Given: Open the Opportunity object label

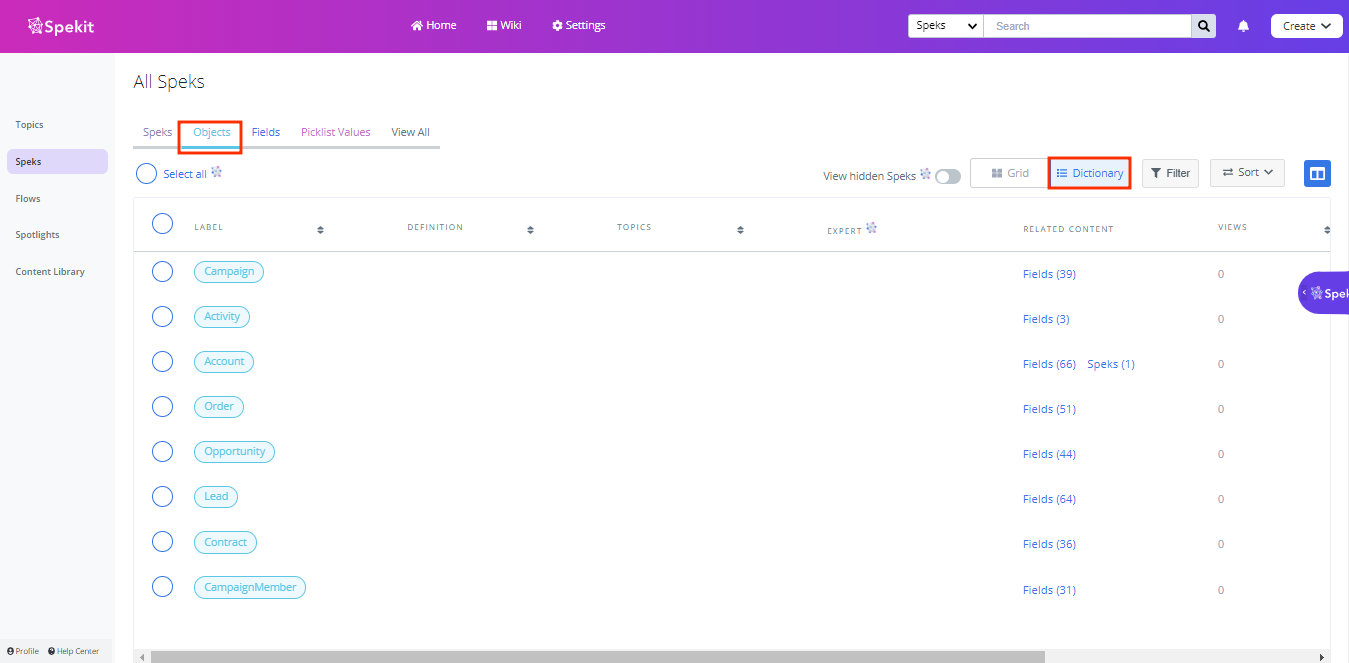Looking at the screenshot, I should coord(234,451).
